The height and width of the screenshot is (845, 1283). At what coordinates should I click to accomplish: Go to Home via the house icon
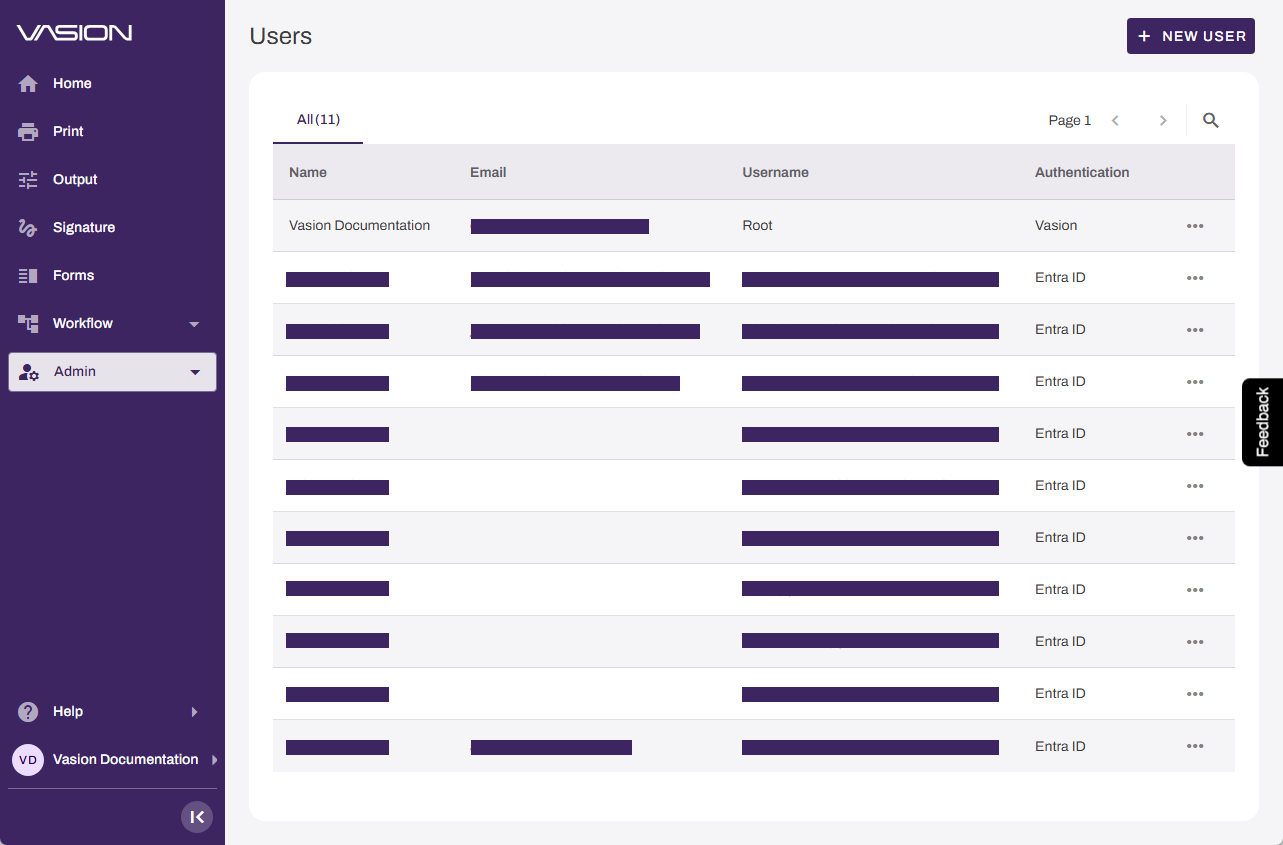click(28, 84)
